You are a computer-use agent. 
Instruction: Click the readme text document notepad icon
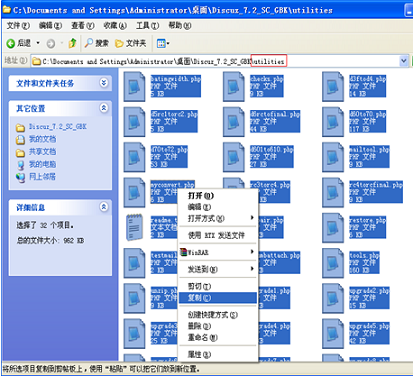pos(134,227)
